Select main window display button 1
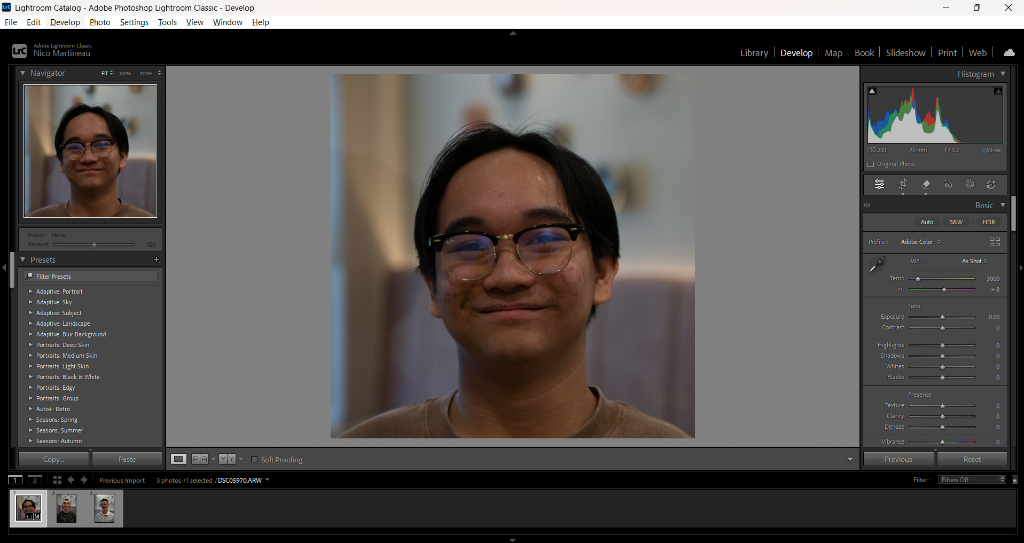The height and width of the screenshot is (543, 1024). pyautogui.click(x=16, y=480)
